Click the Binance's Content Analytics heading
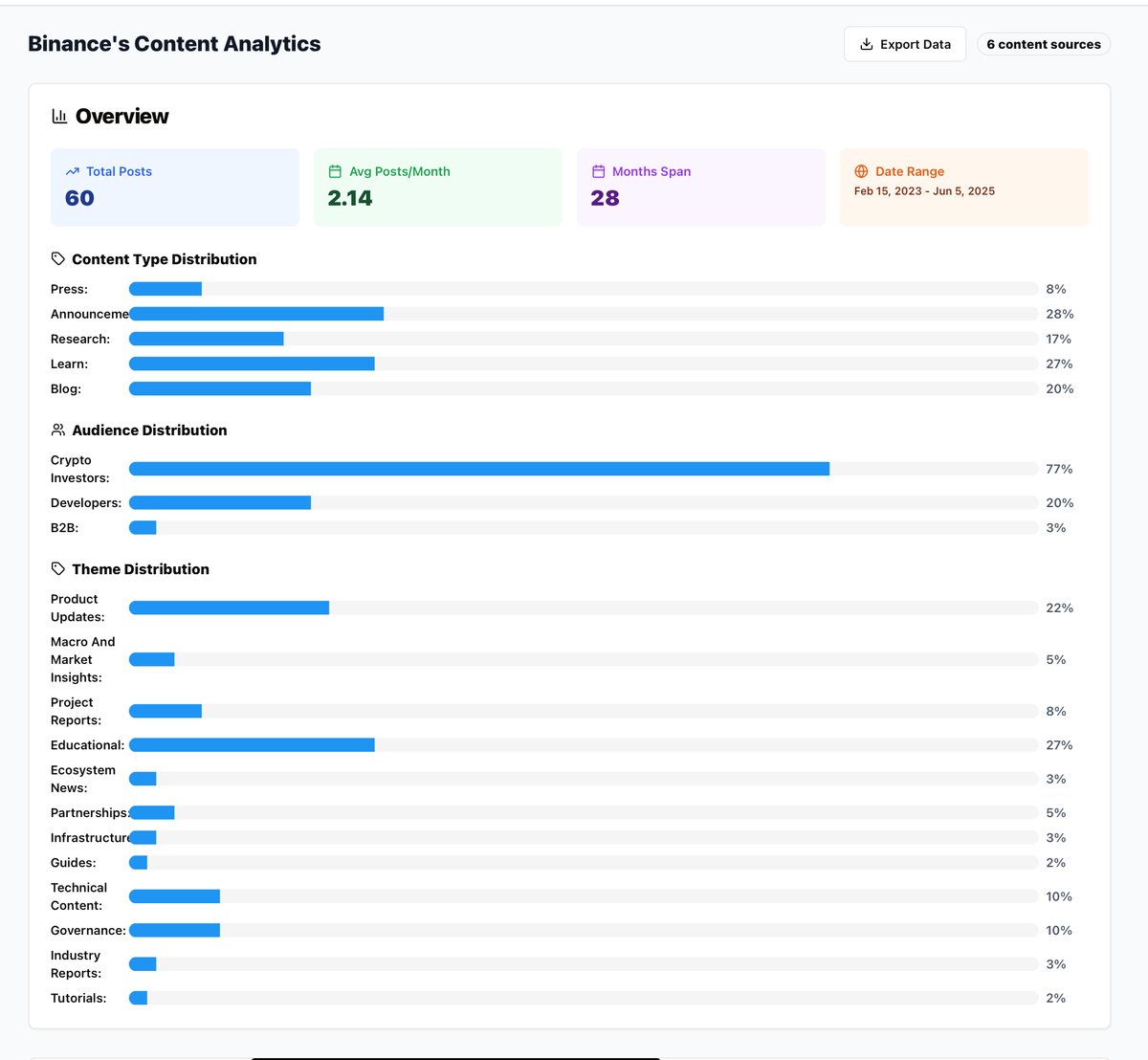The image size is (1148, 1060). pyautogui.click(x=174, y=44)
